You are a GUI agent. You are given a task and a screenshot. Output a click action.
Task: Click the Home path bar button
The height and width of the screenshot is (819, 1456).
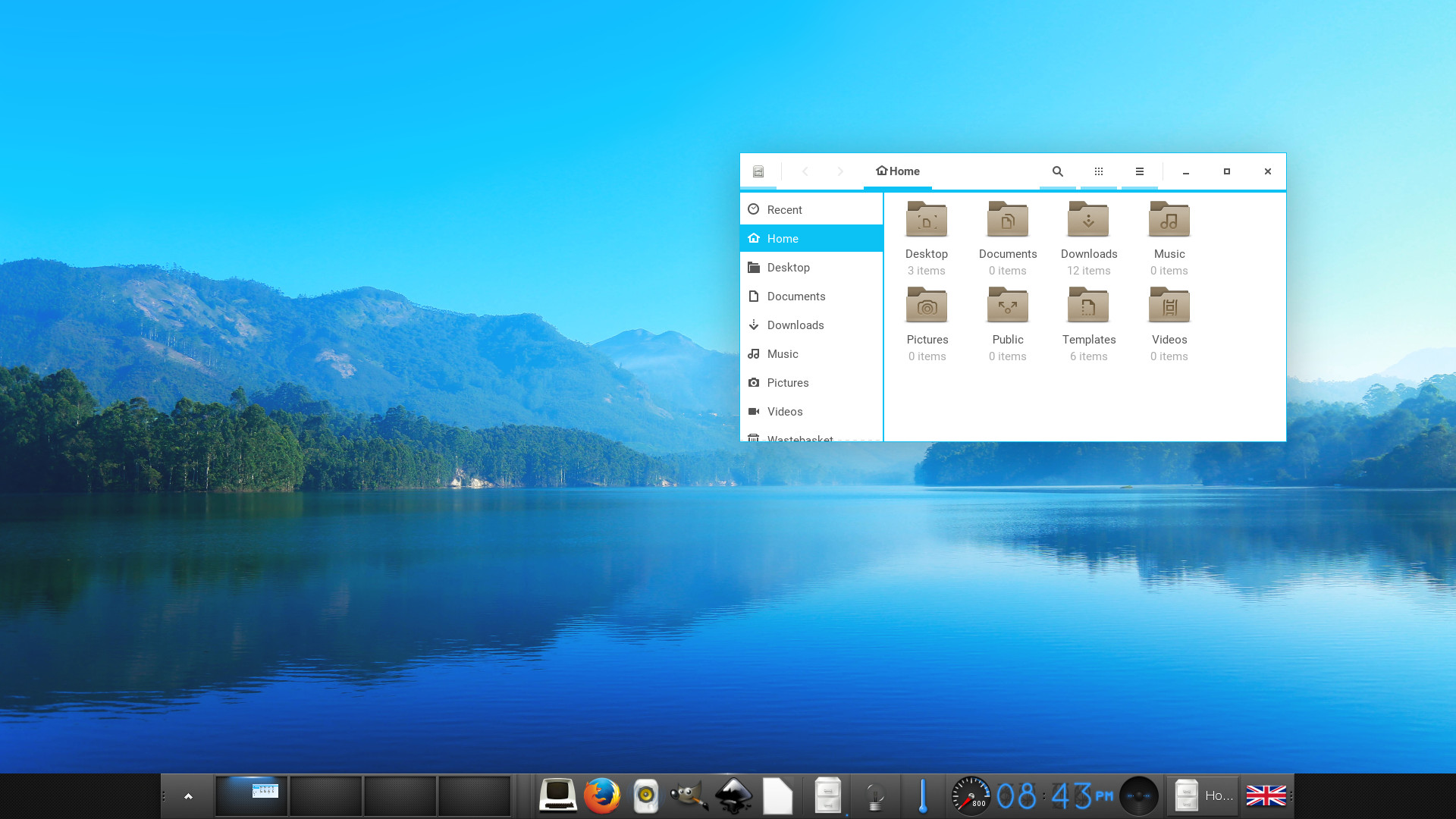point(898,171)
